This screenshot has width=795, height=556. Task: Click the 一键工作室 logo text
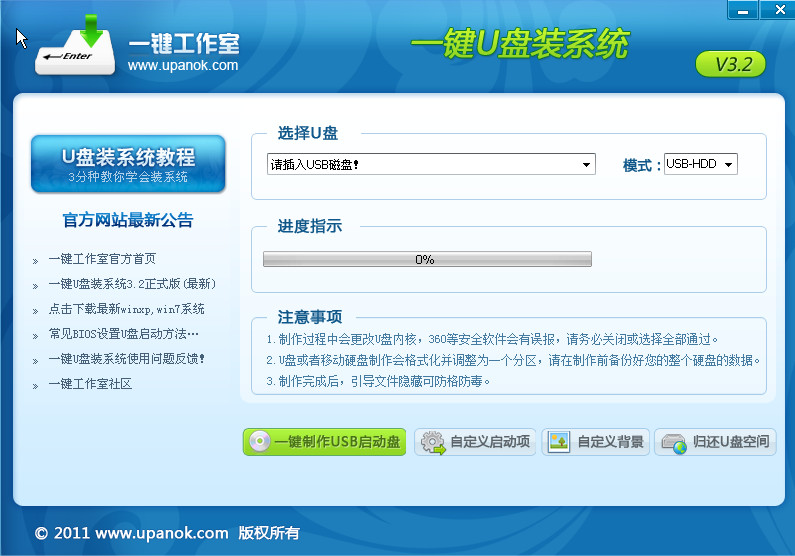coord(184,43)
